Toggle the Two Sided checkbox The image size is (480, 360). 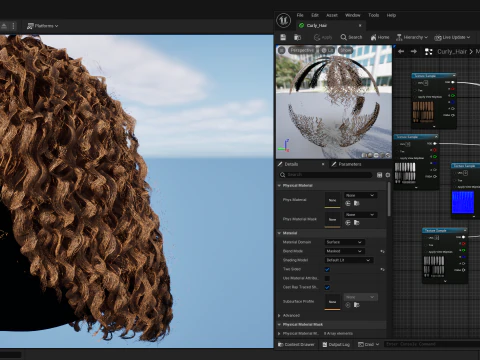327,269
